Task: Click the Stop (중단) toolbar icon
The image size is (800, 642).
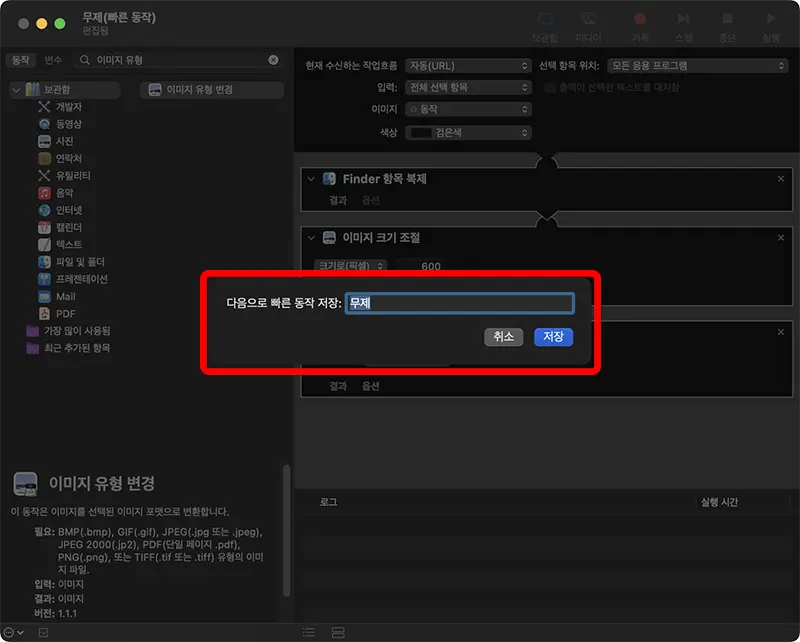Action: [x=724, y=18]
